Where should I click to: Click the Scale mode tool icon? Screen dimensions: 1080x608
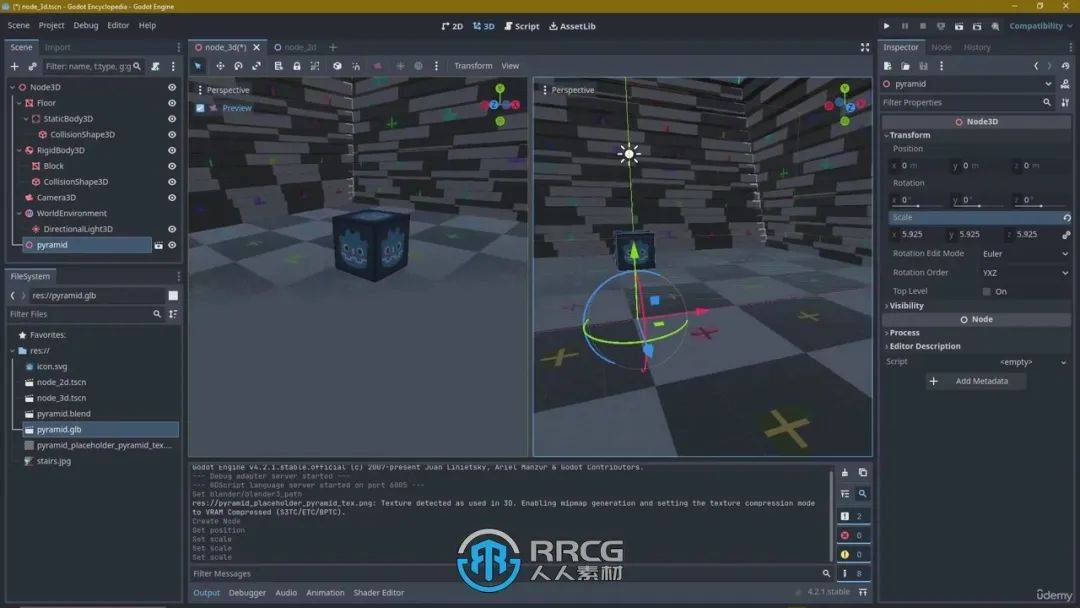(257, 66)
